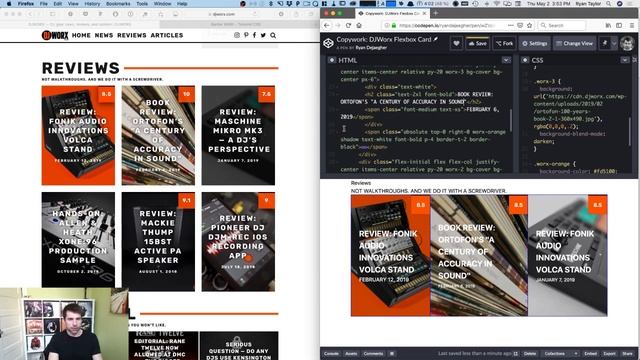Open a new tab with the plus button
The height and width of the screenshot is (360, 640).
coord(436,13)
